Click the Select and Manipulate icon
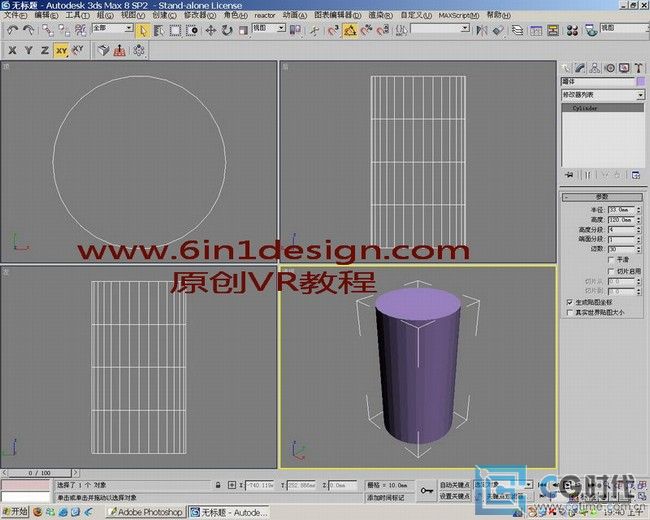The image size is (650, 520). click(315, 30)
